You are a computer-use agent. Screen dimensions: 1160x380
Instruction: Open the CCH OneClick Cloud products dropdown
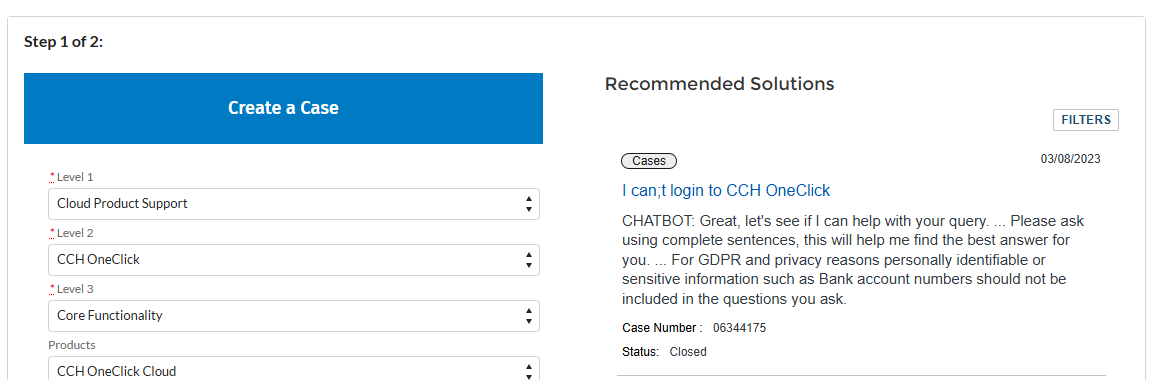pyautogui.click(x=294, y=369)
